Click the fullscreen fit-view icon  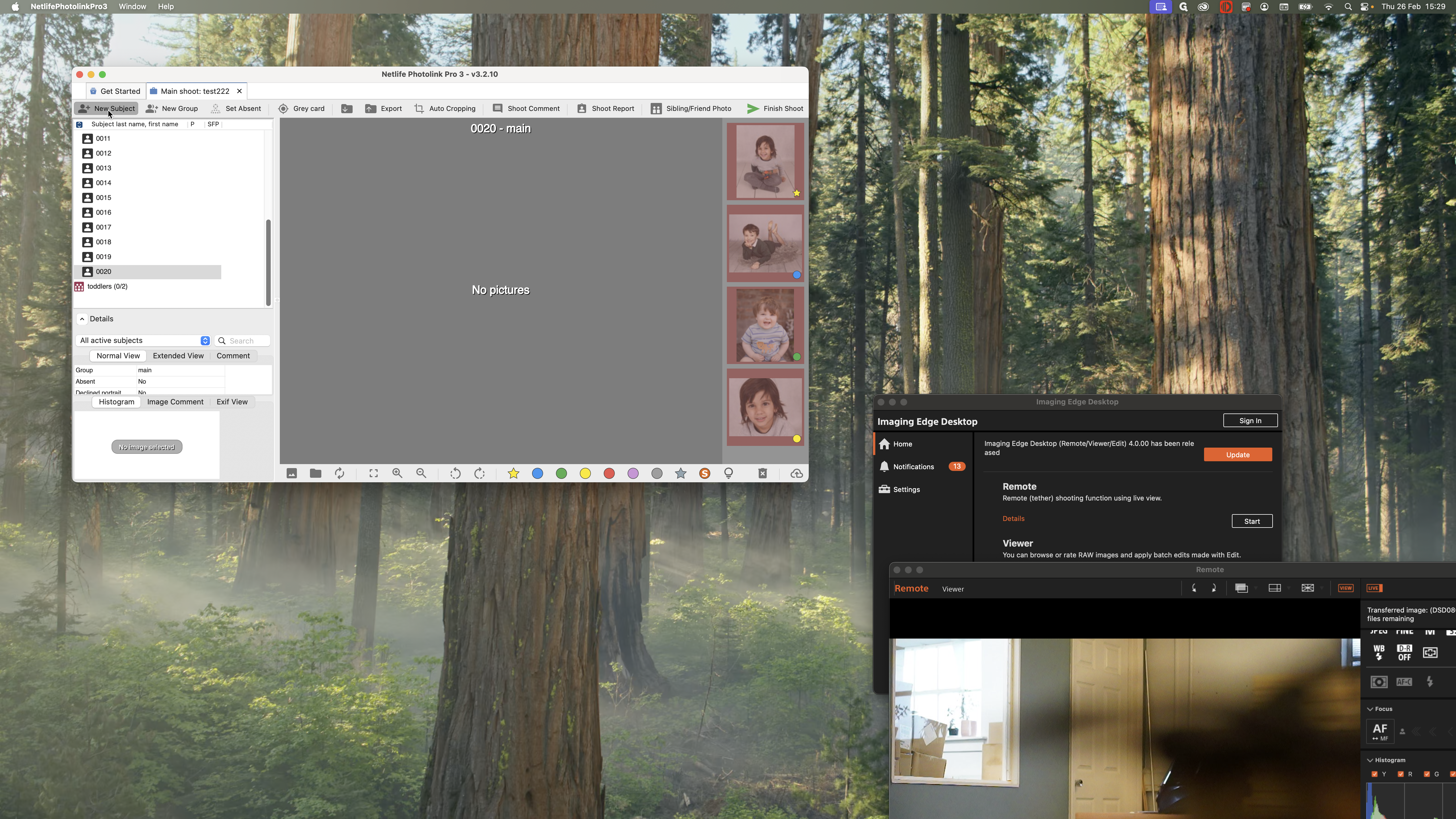(374, 474)
